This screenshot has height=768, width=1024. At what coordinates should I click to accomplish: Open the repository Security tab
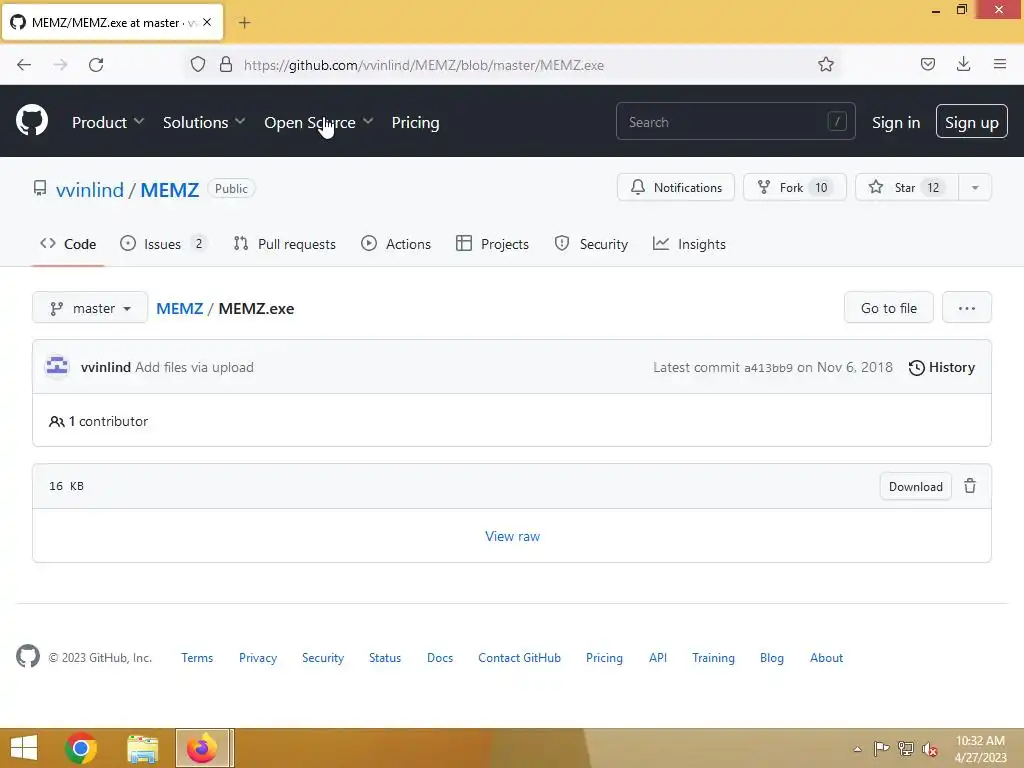592,244
